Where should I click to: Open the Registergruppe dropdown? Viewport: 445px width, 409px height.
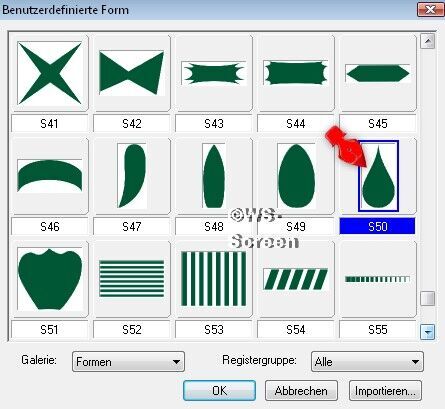click(367, 362)
